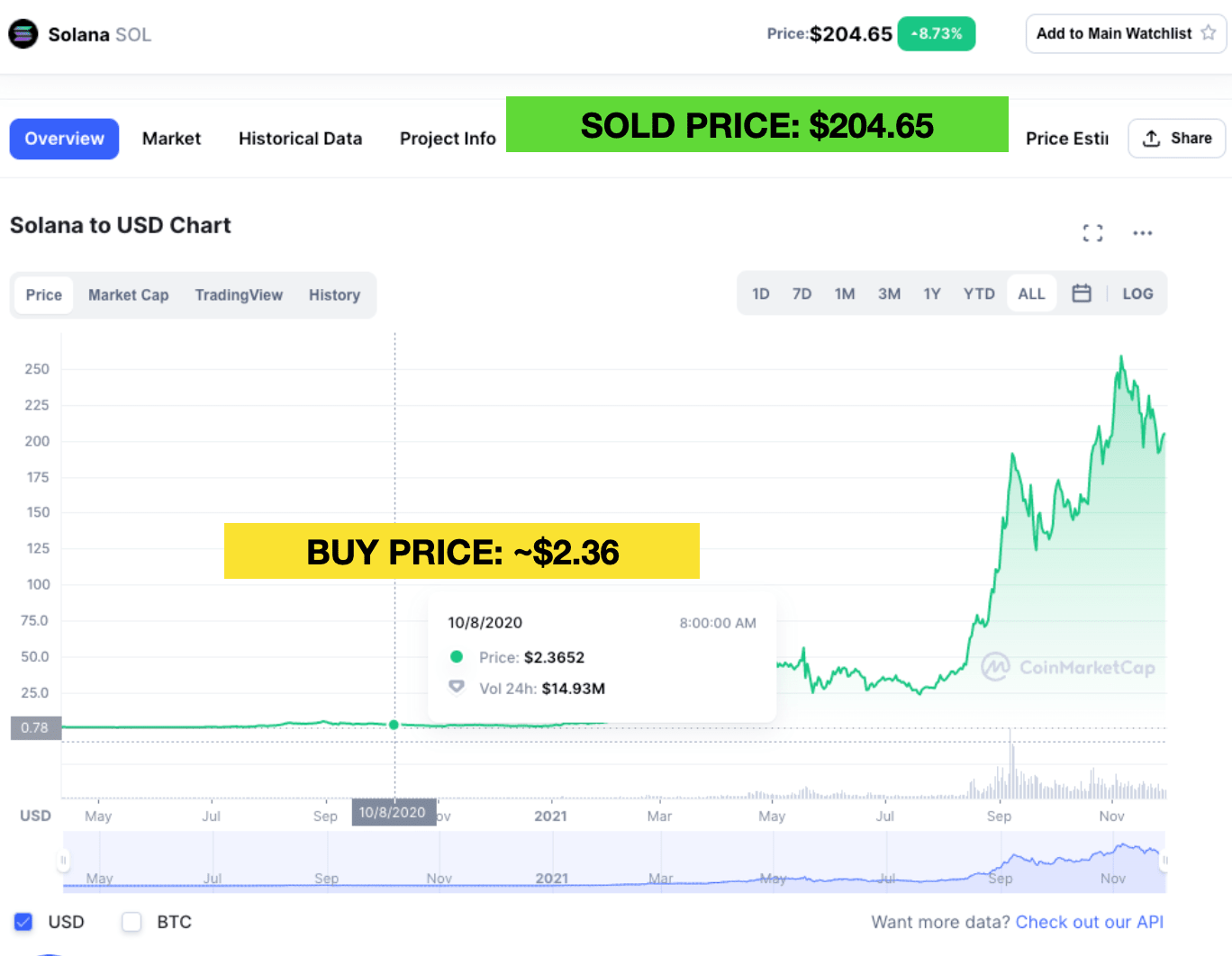Image resolution: width=1232 pixels, height=956 pixels.
Task: Click the green 8.73% change badge
Action: [937, 34]
